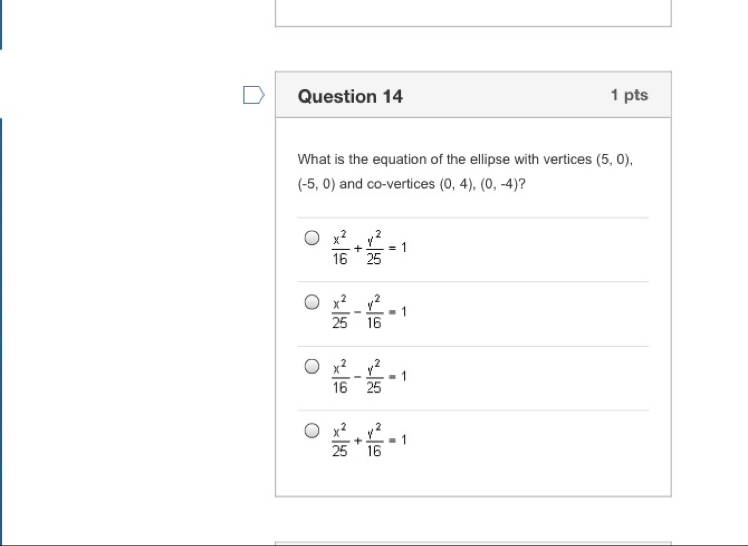
Task: Click the y²/25 fraction in third option
Action: (374, 377)
